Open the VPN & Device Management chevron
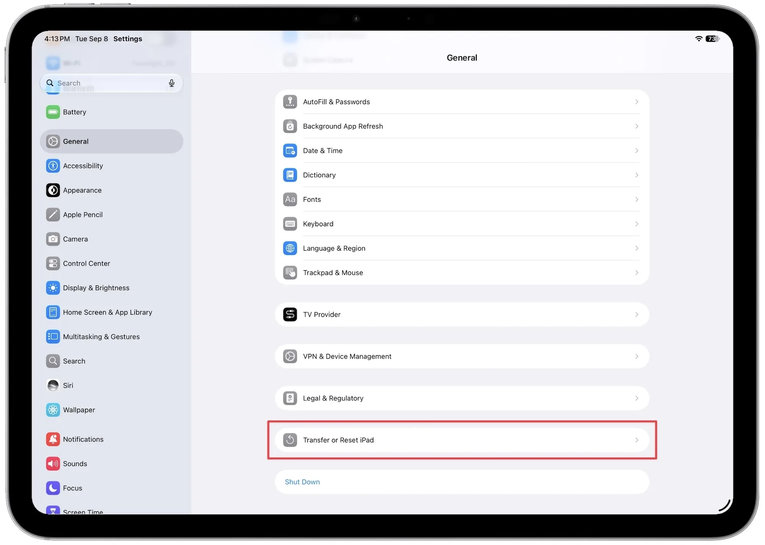765x545 pixels. (x=637, y=357)
